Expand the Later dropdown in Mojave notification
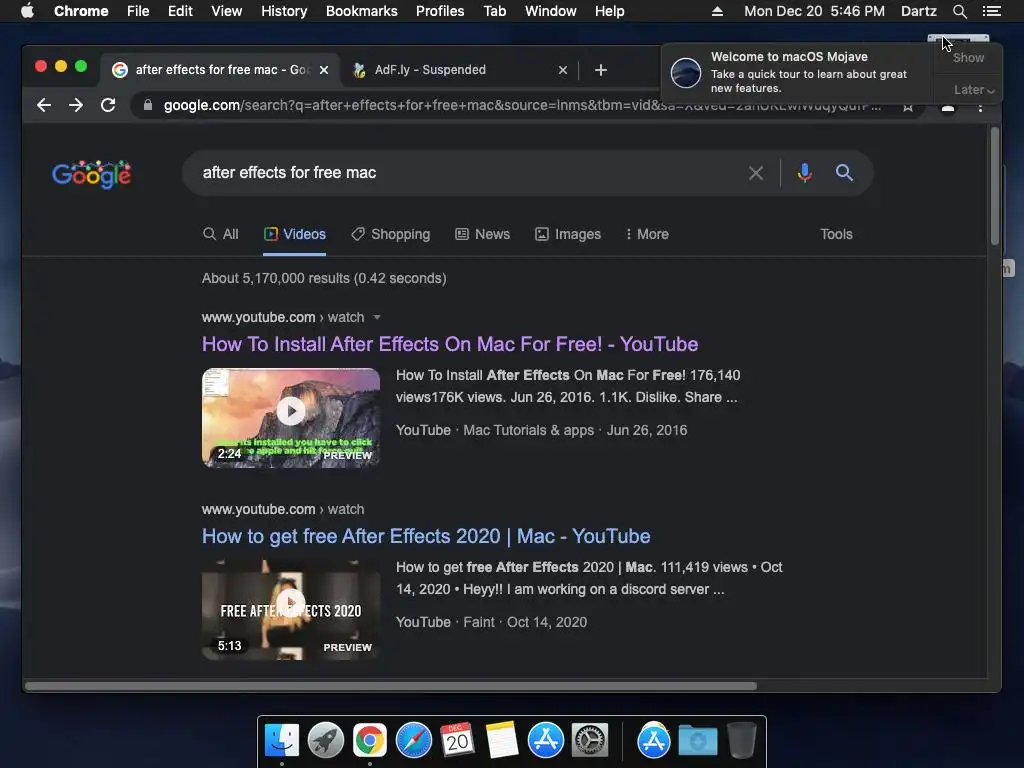1024x768 pixels. coord(974,90)
